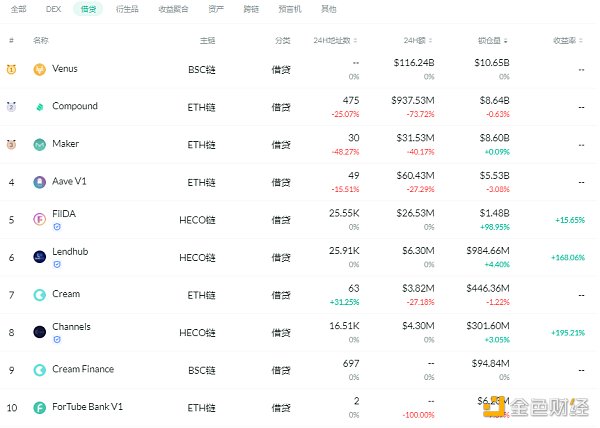This screenshot has height=428, width=600.
Task: Click the Maker project logo
Action: [39, 145]
